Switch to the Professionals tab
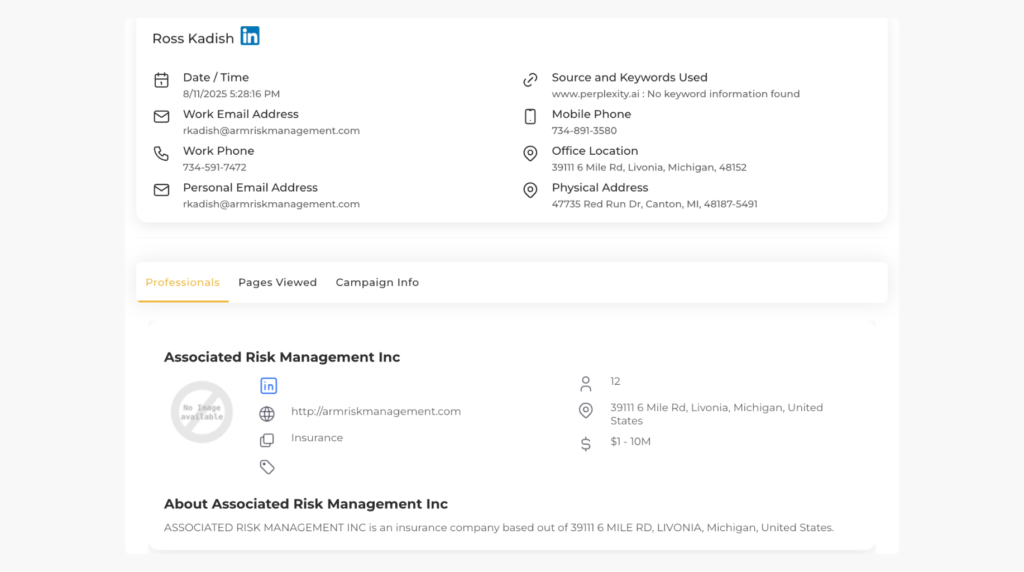 (x=182, y=283)
